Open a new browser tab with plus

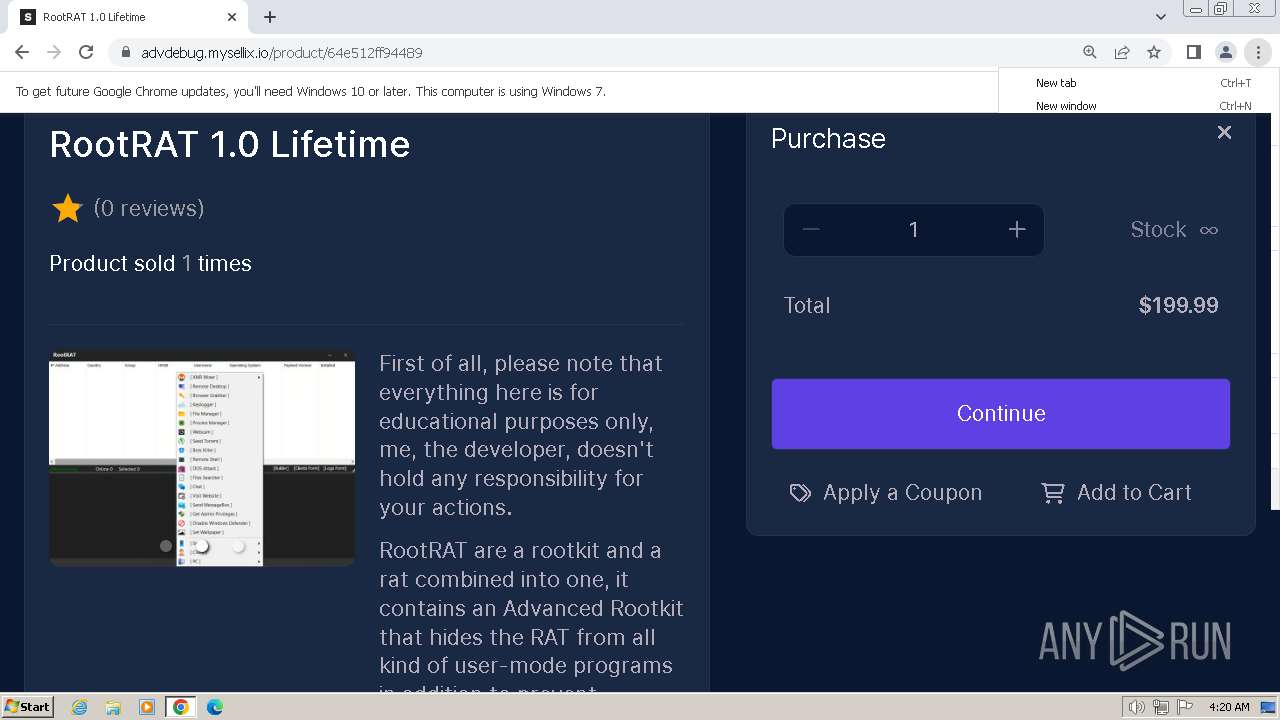(x=270, y=17)
